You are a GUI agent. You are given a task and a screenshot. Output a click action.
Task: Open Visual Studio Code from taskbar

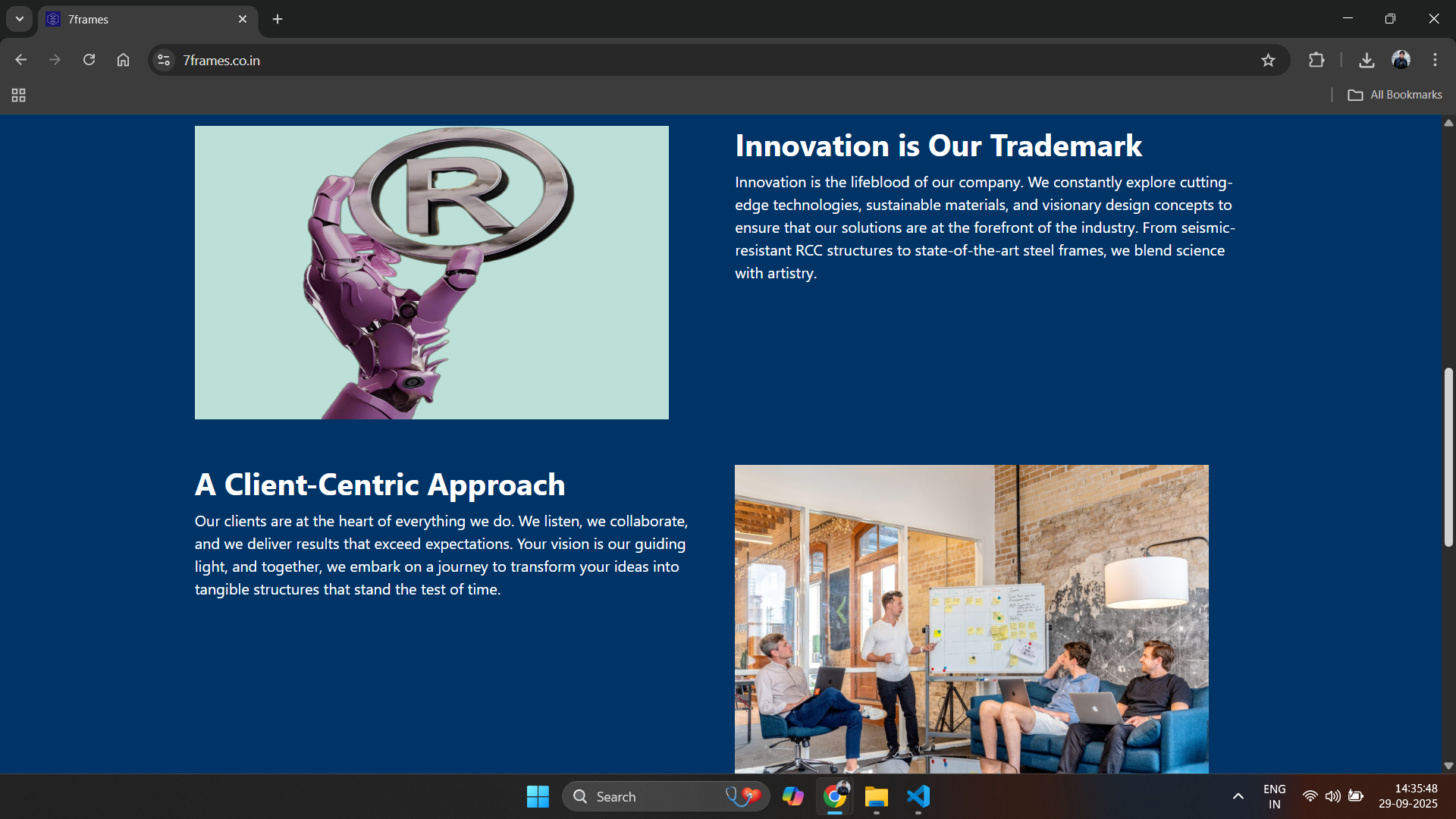[918, 796]
